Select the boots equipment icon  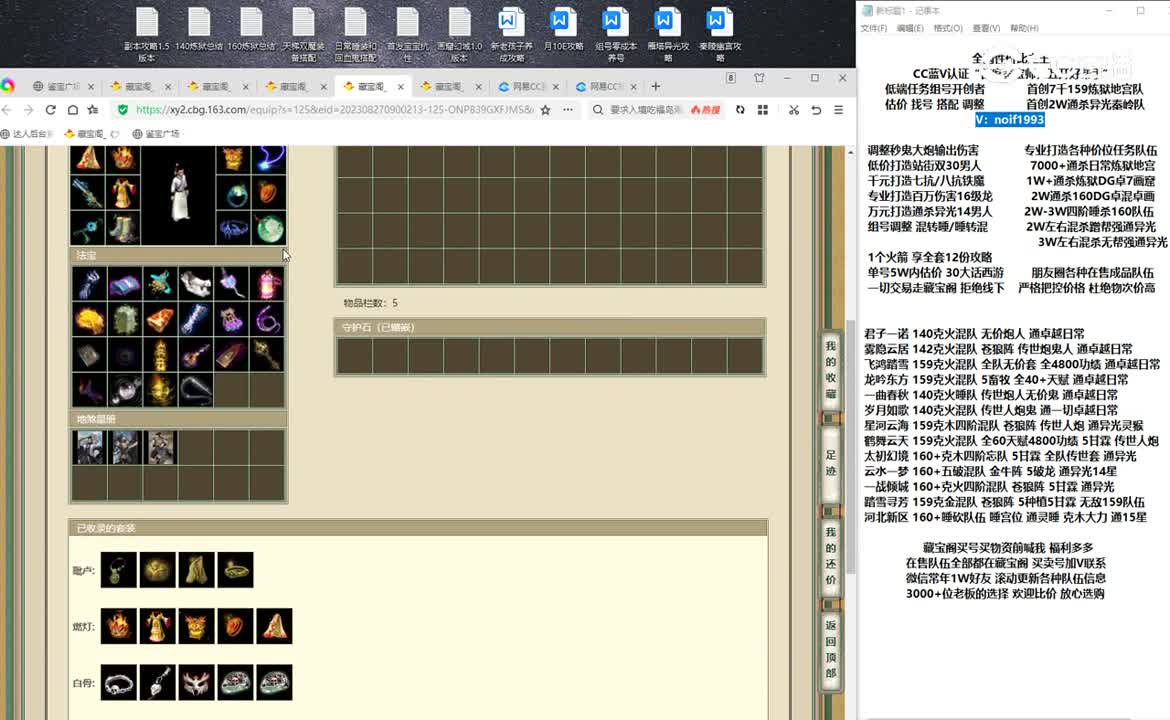(x=123, y=228)
